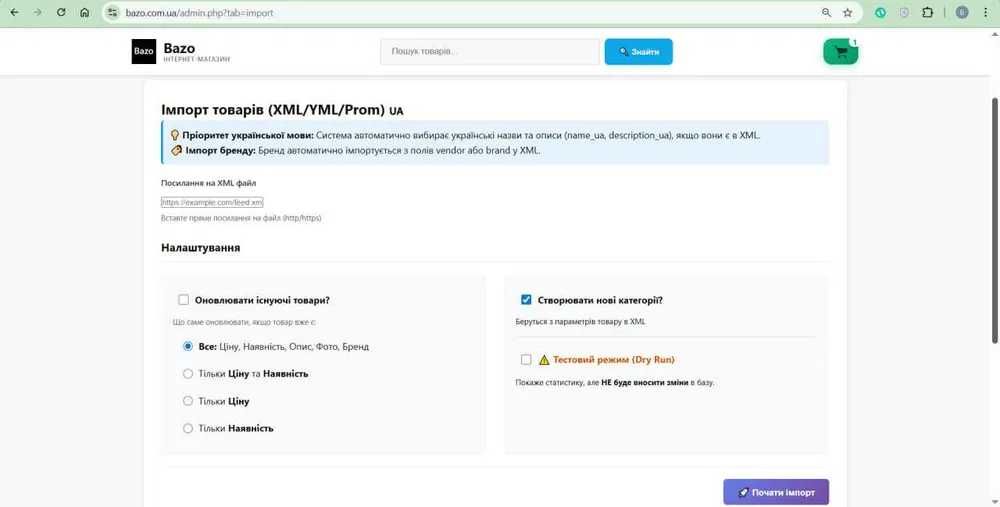Select radio 'Тільки Ціну та Наявність'

(188, 374)
